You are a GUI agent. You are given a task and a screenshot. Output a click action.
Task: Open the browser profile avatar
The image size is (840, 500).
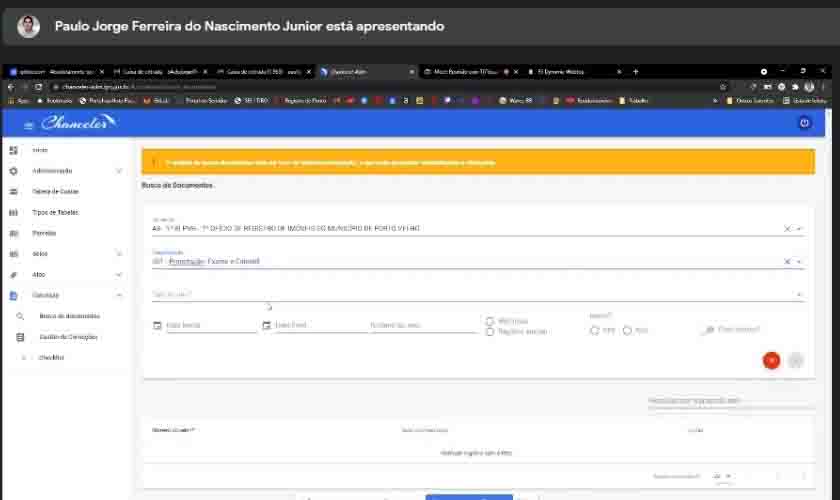(809, 86)
